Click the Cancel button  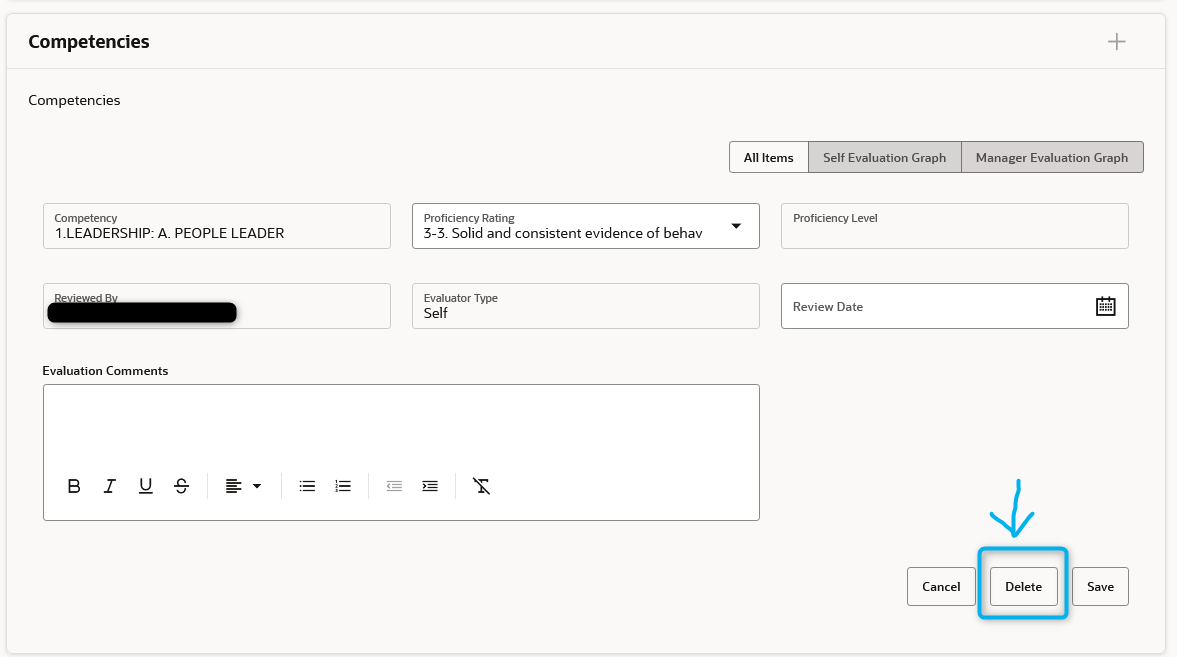click(941, 586)
